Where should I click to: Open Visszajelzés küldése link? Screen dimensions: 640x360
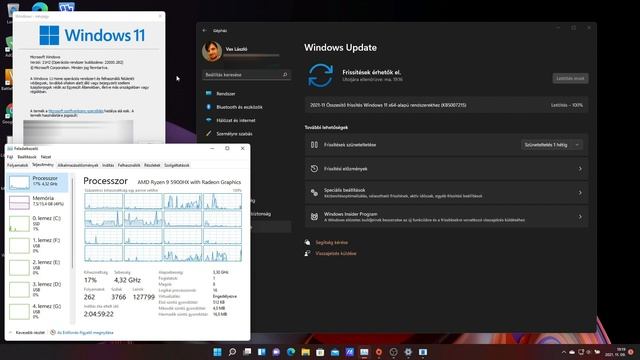[336, 253]
